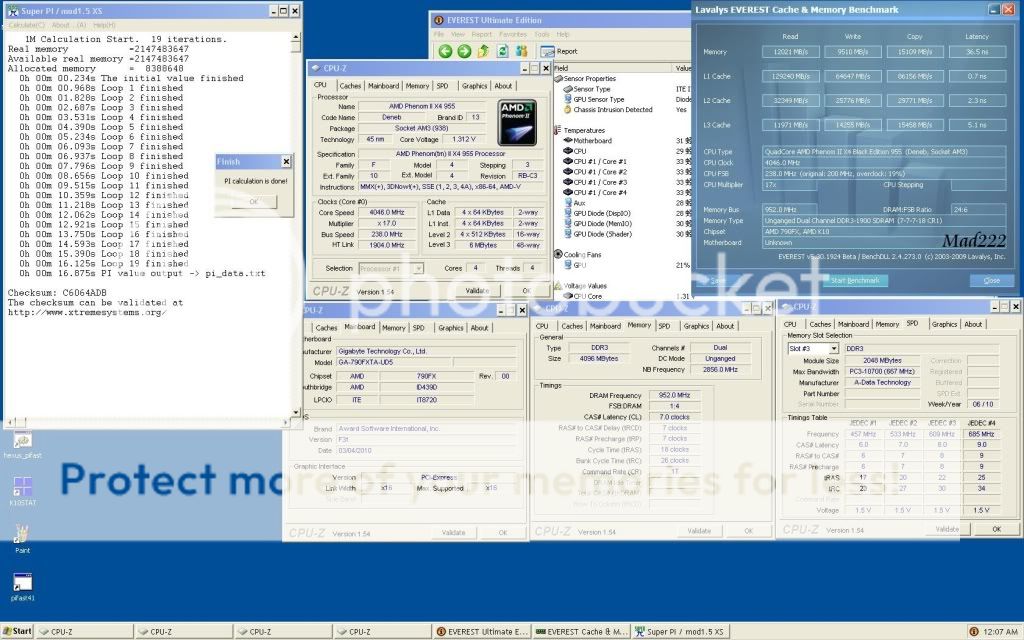Image resolution: width=1024 pixels, height=640 pixels.
Task: Click the Super PI vertical scrollbar up arrow
Action: (x=296, y=38)
